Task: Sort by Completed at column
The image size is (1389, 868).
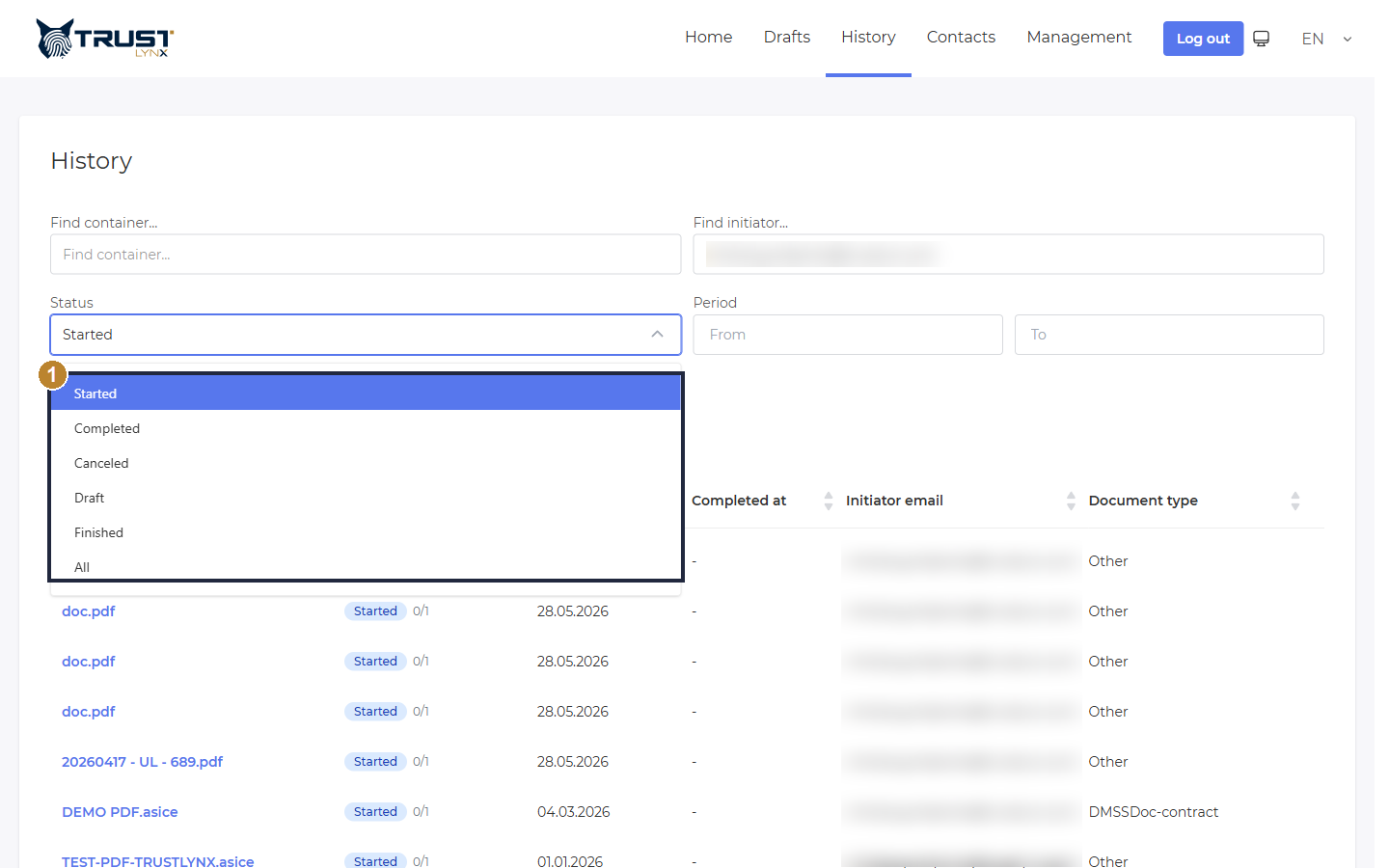Action: coord(829,501)
